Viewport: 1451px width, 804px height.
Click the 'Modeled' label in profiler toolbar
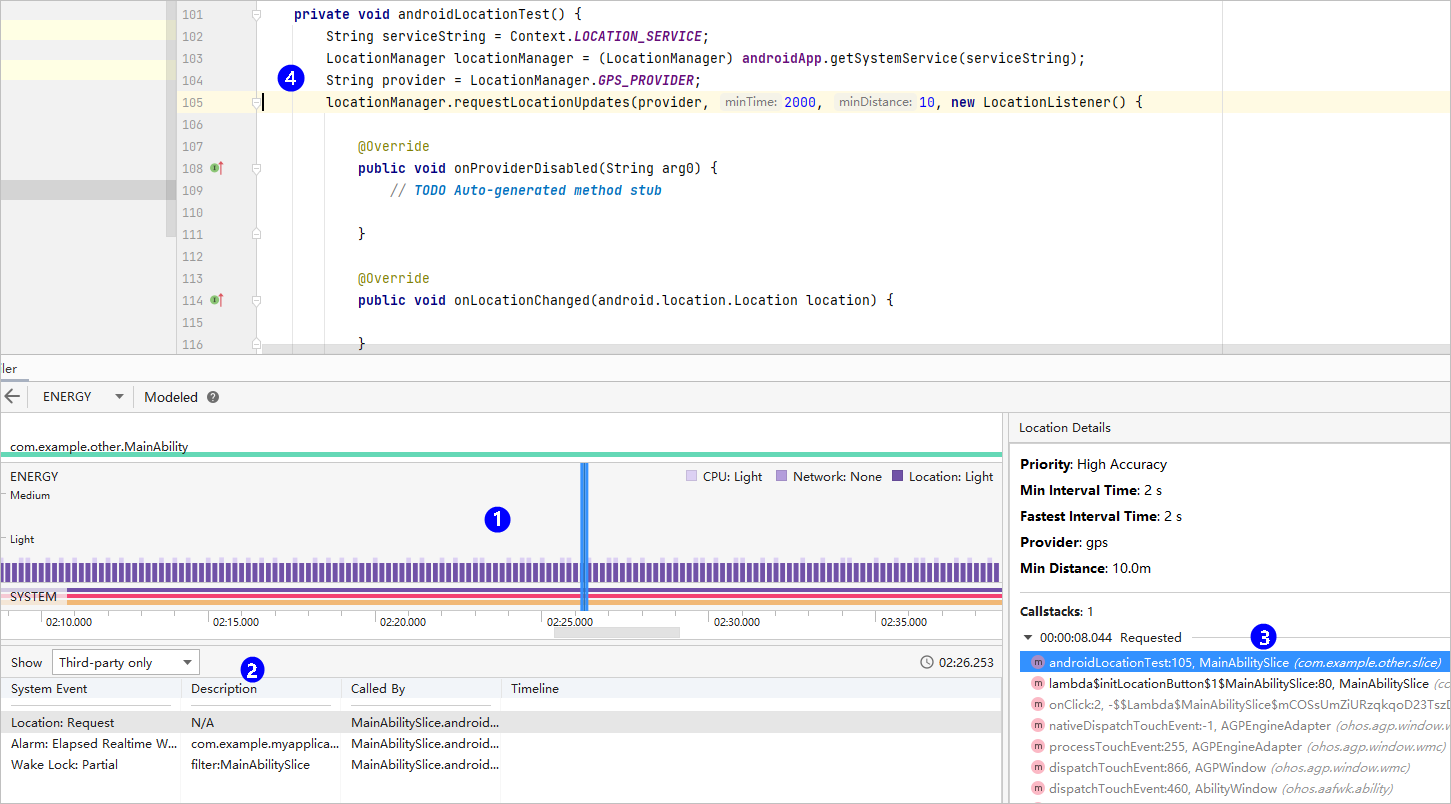[171, 397]
